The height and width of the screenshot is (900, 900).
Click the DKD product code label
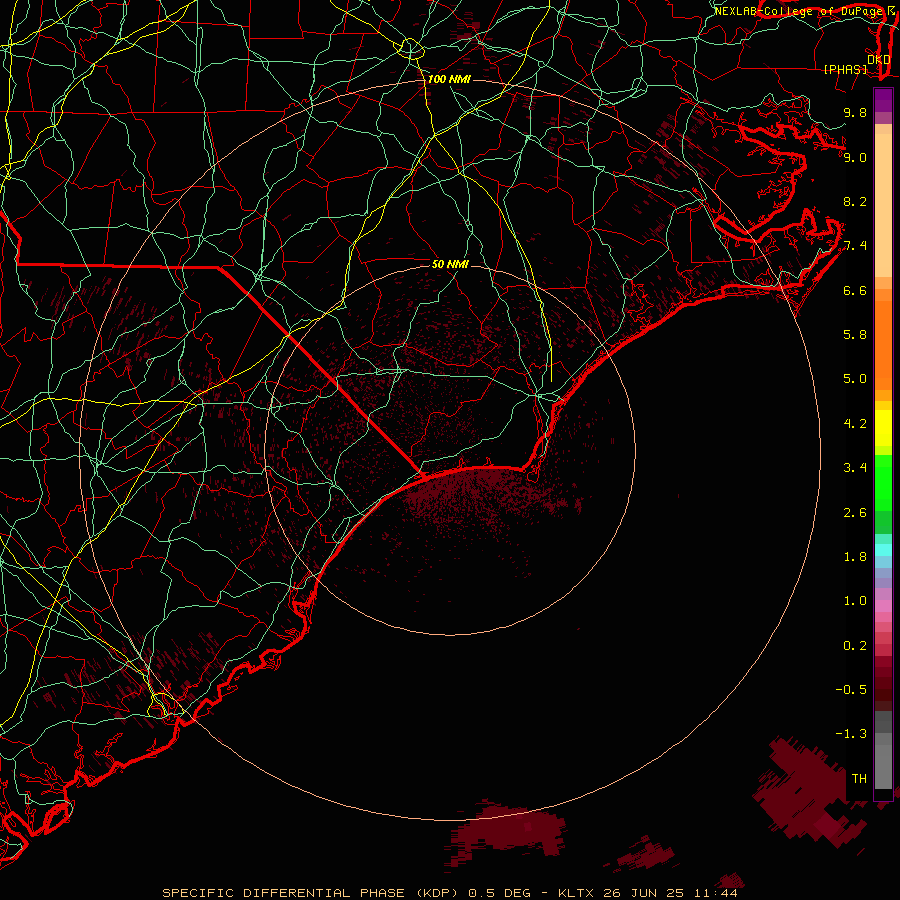point(878,59)
